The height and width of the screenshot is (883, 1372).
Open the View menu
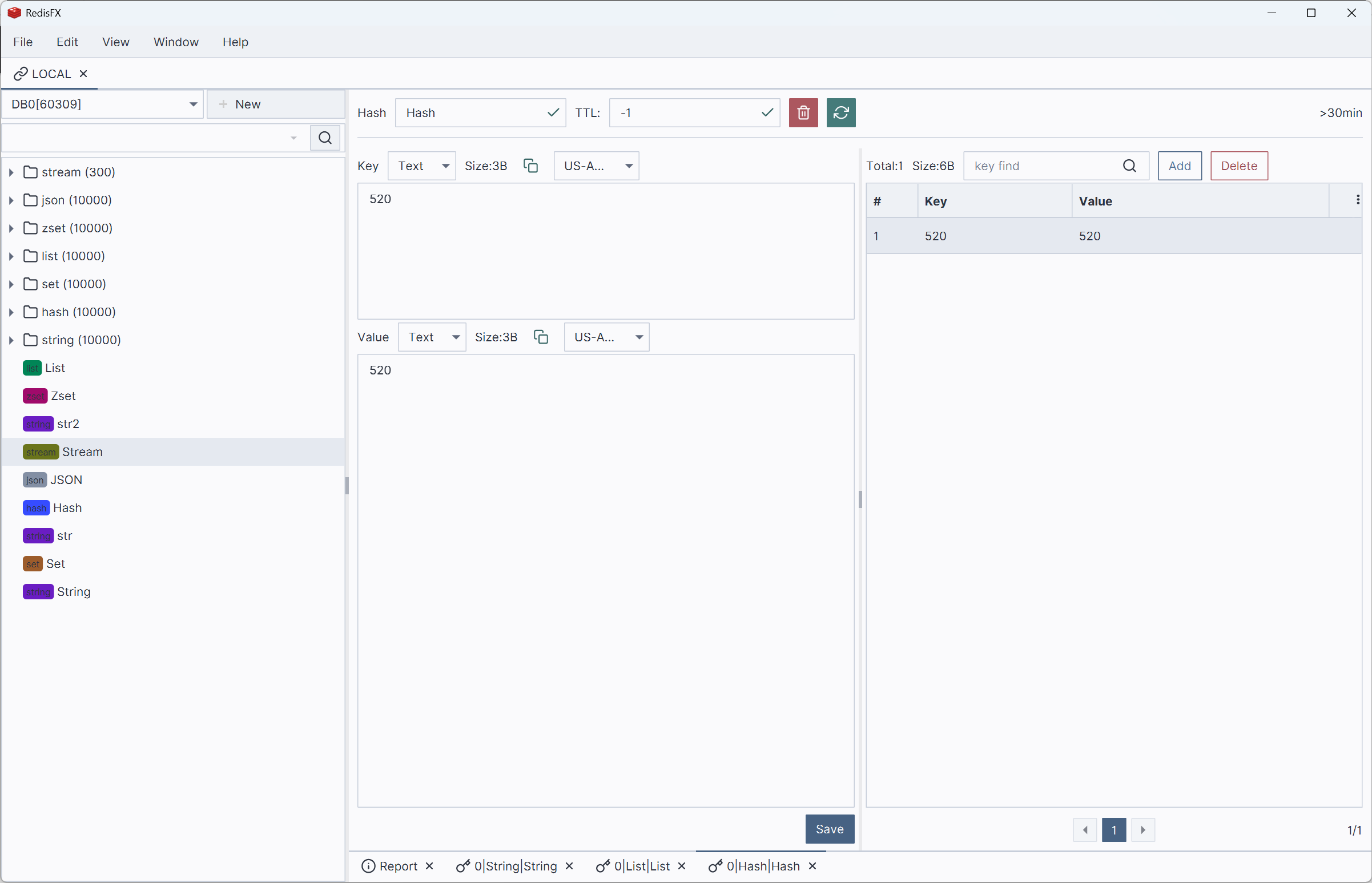tap(115, 41)
